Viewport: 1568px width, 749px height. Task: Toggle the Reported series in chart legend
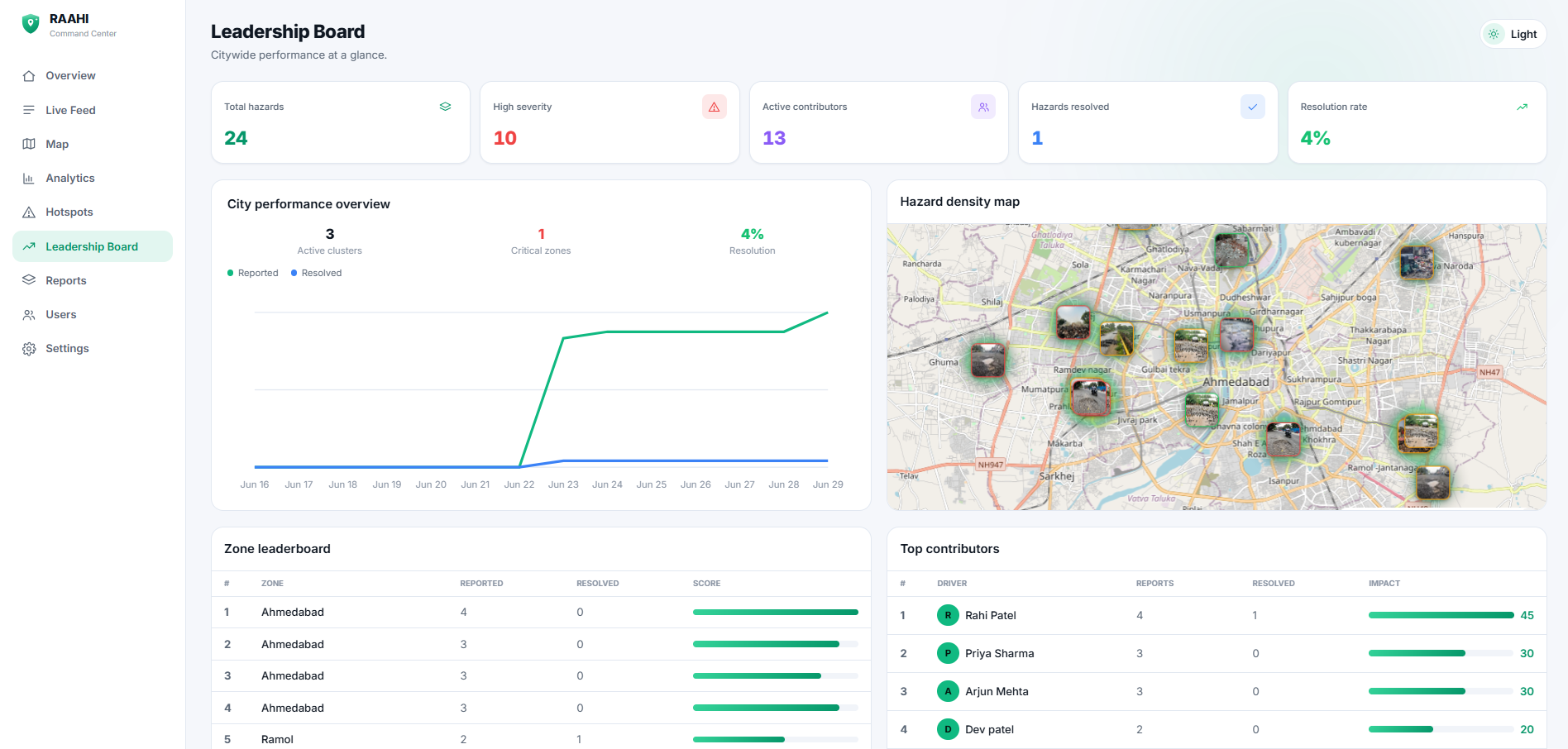[x=253, y=273]
